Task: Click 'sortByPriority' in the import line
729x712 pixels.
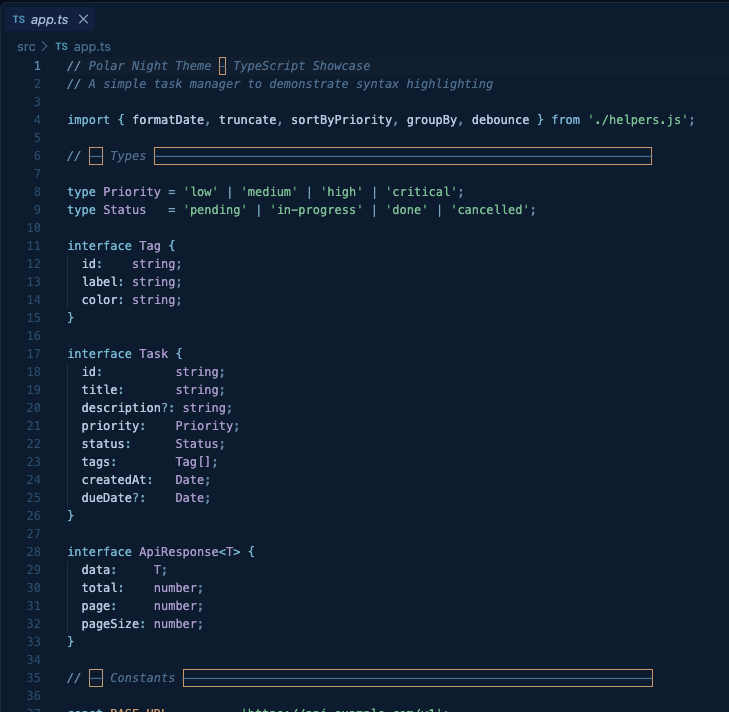Action: pos(342,120)
